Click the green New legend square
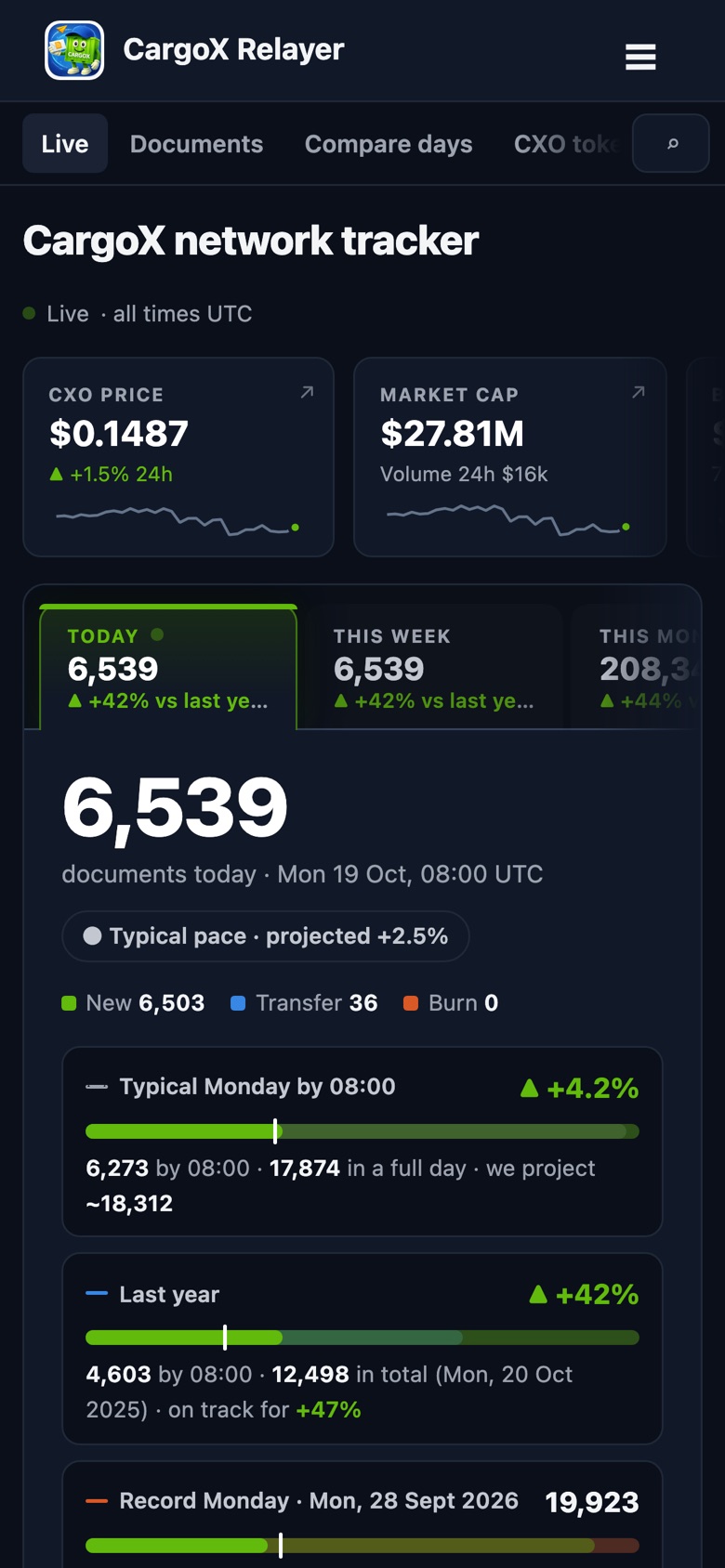The width and height of the screenshot is (725, 1568). pos(69,1003)
